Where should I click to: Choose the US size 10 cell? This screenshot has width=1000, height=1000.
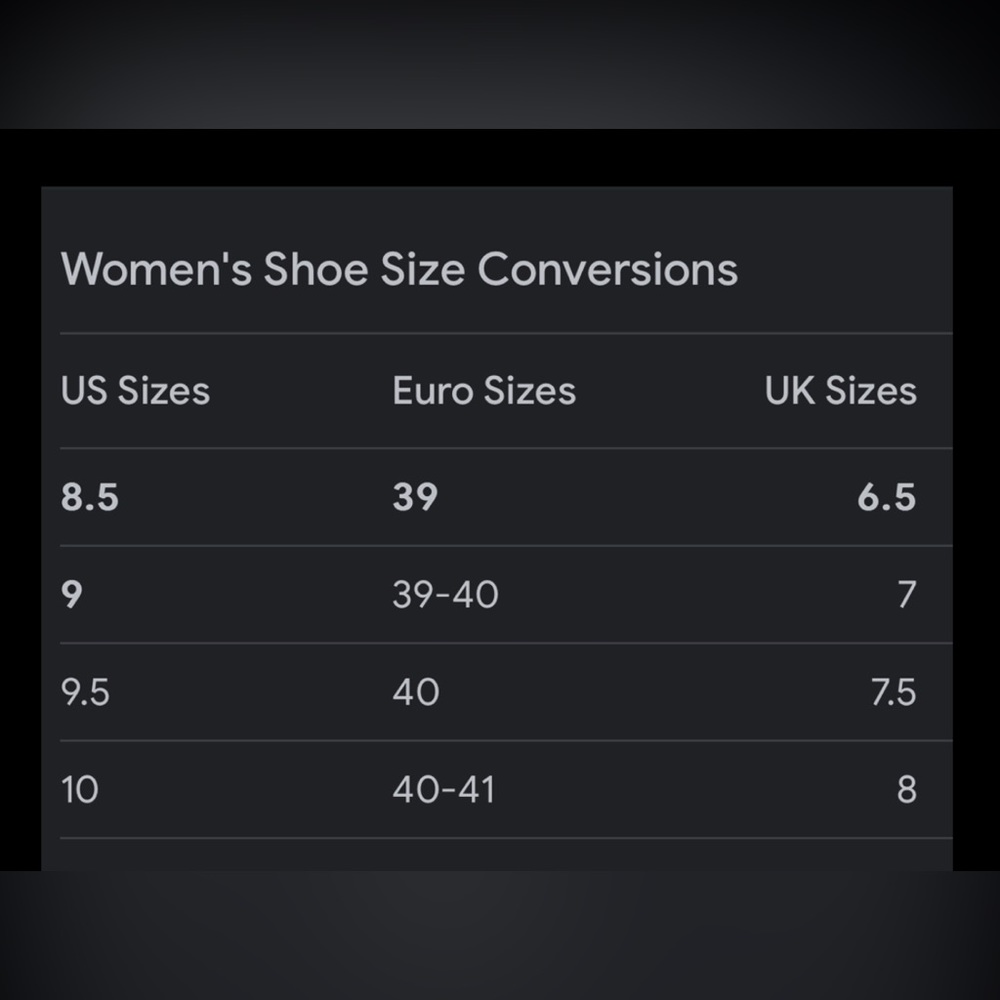[80, 790]
